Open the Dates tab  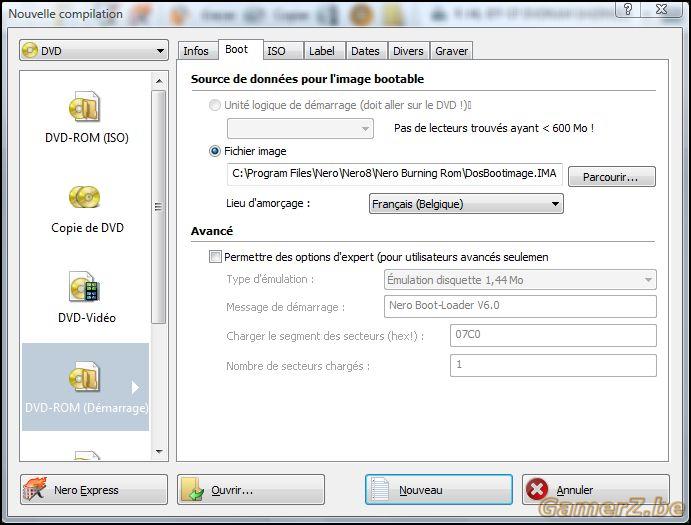point(365,51)
